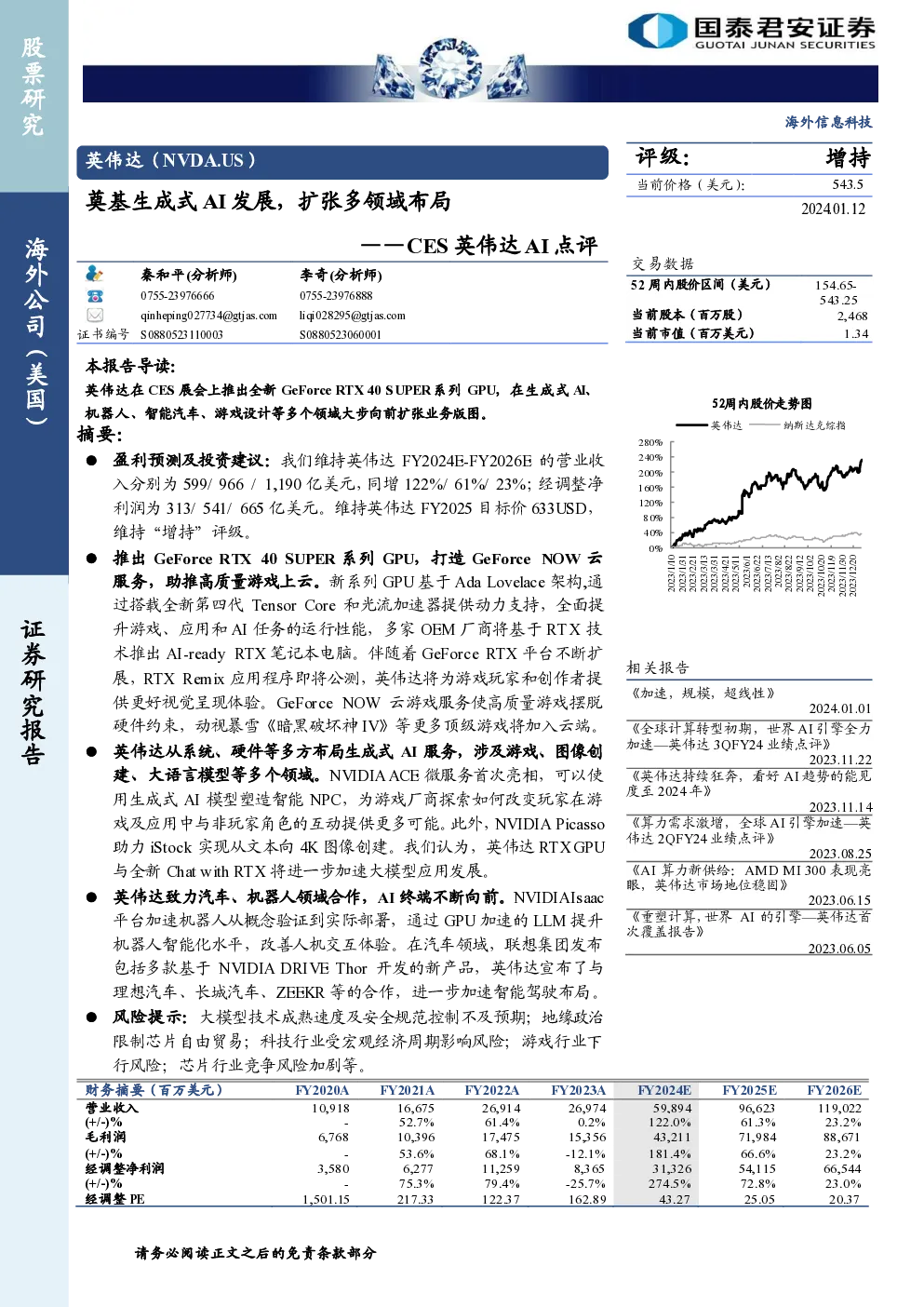Click the FY2020A column header
The image size is (924, 1307).
click(322, 1091)
